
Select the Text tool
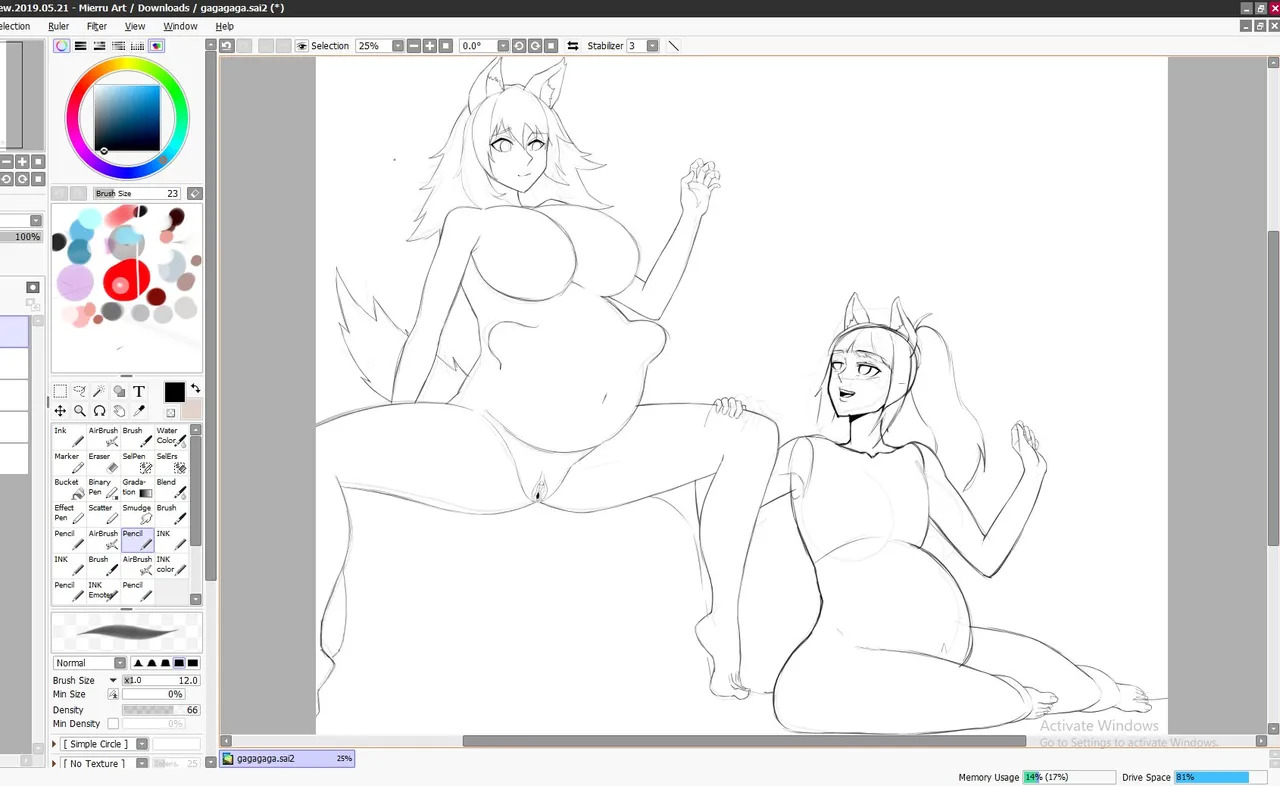[x=139, y=391]
